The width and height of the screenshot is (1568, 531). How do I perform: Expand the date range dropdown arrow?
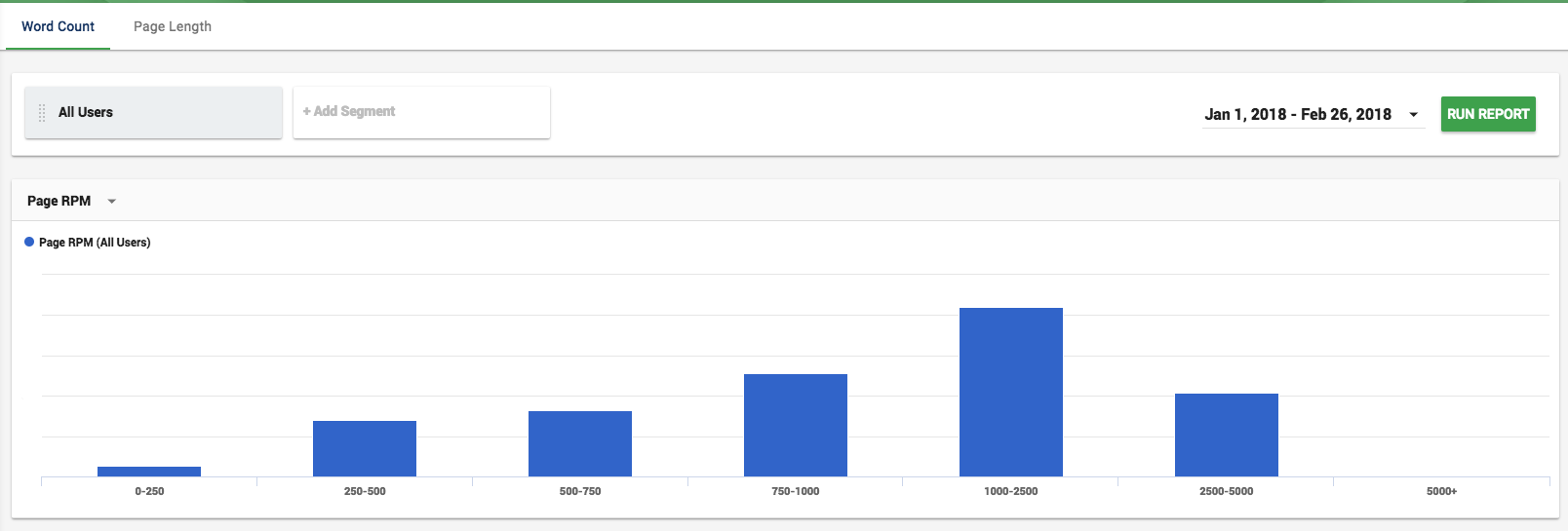click(1413, 115)
